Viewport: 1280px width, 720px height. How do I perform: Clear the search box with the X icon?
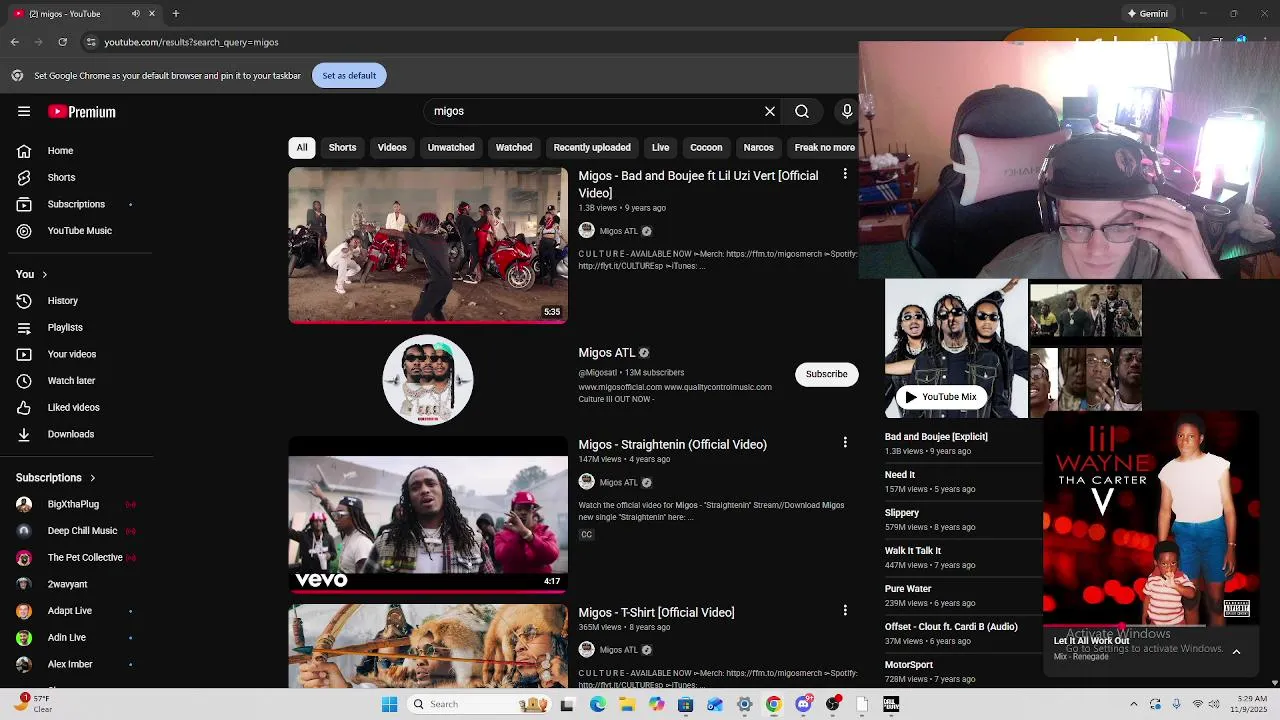[770, 112]
